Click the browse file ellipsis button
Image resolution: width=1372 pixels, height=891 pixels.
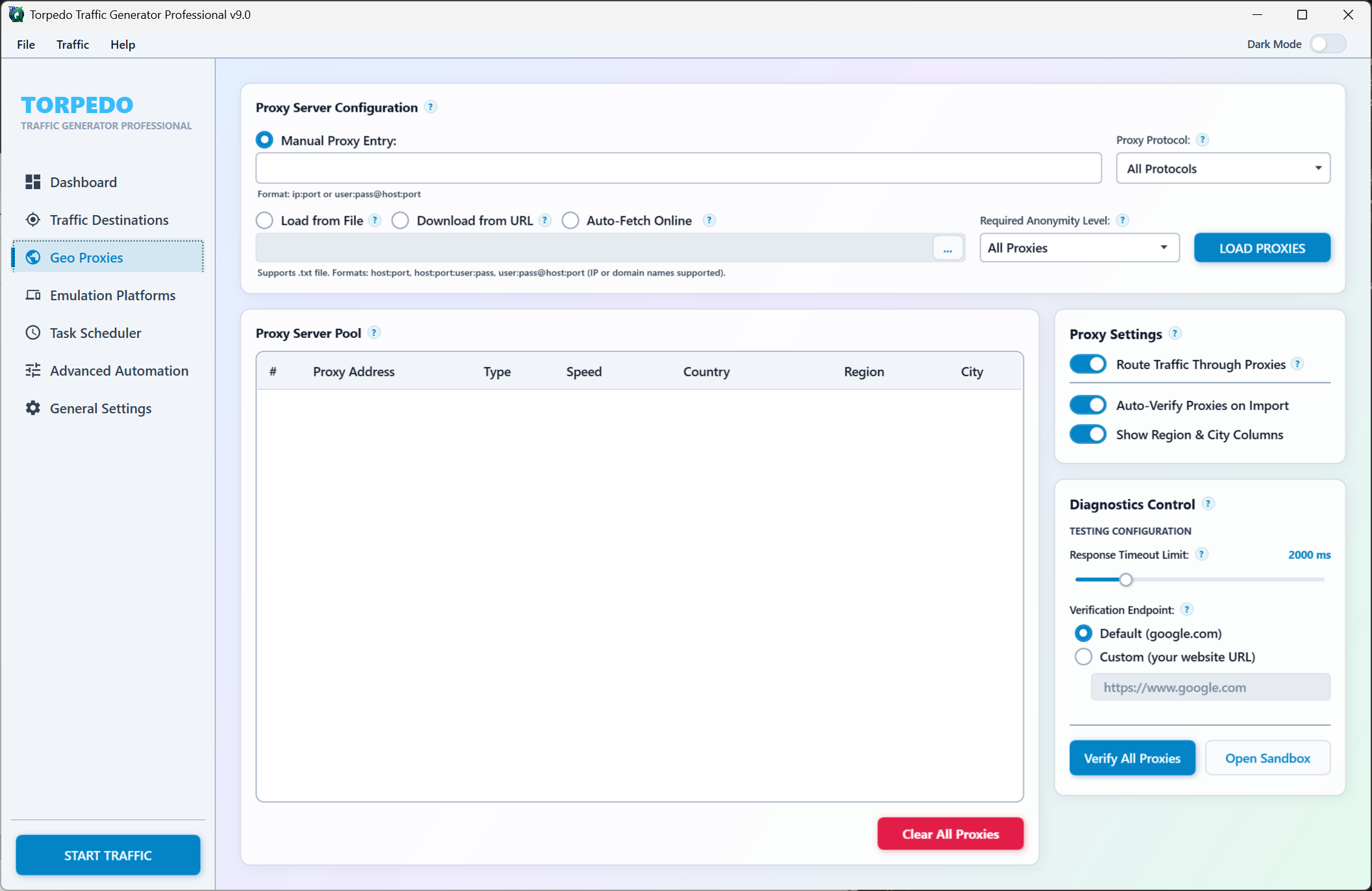[948, 248]
